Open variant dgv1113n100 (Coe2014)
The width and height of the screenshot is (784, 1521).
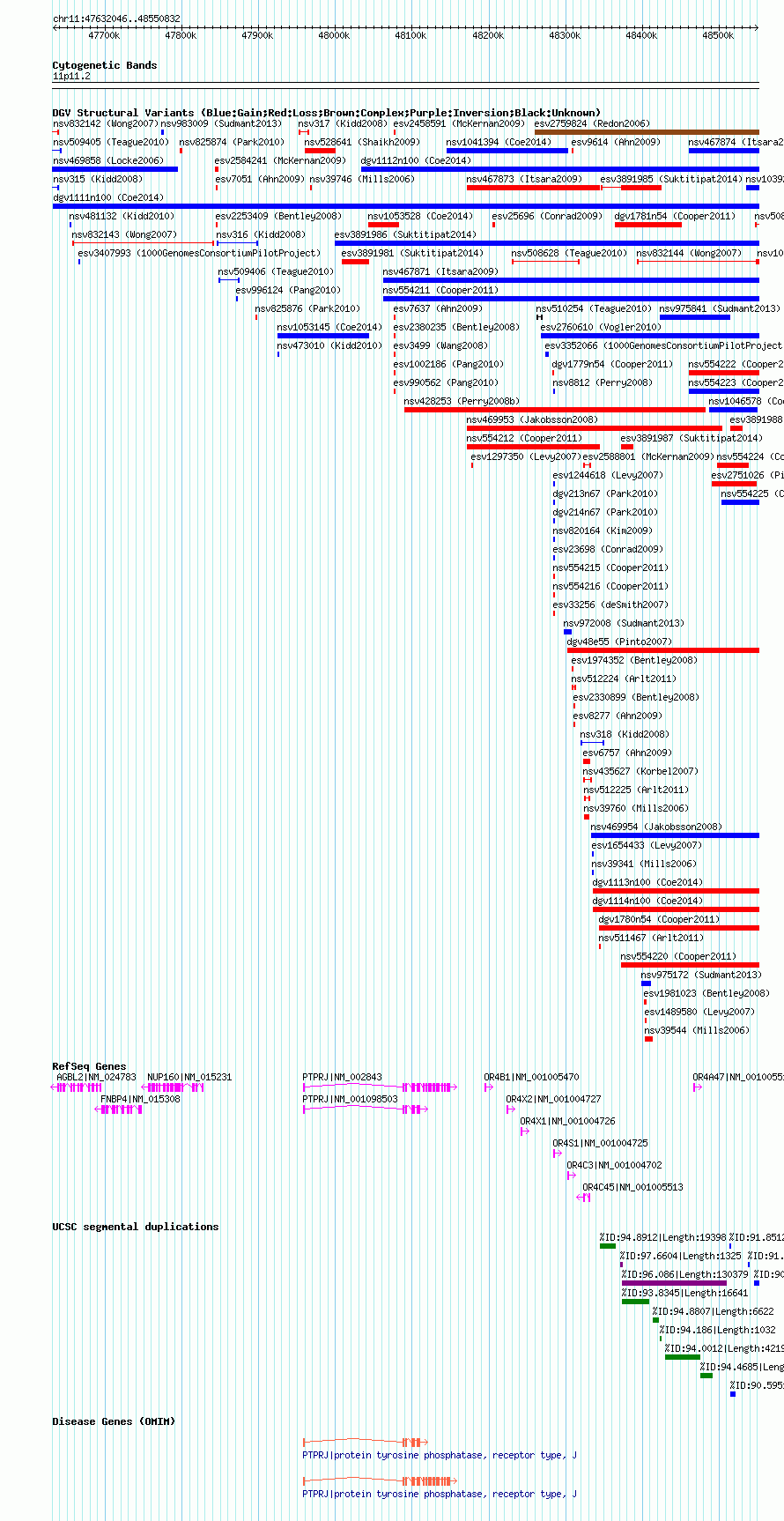647,883
